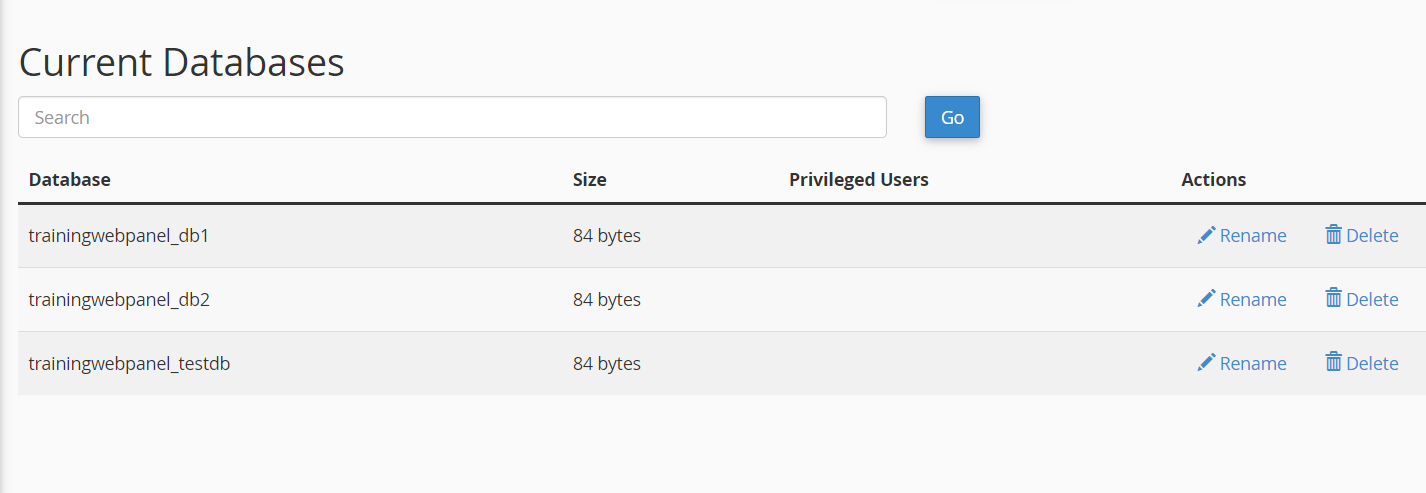Click the Size column header

pos(590,180)
